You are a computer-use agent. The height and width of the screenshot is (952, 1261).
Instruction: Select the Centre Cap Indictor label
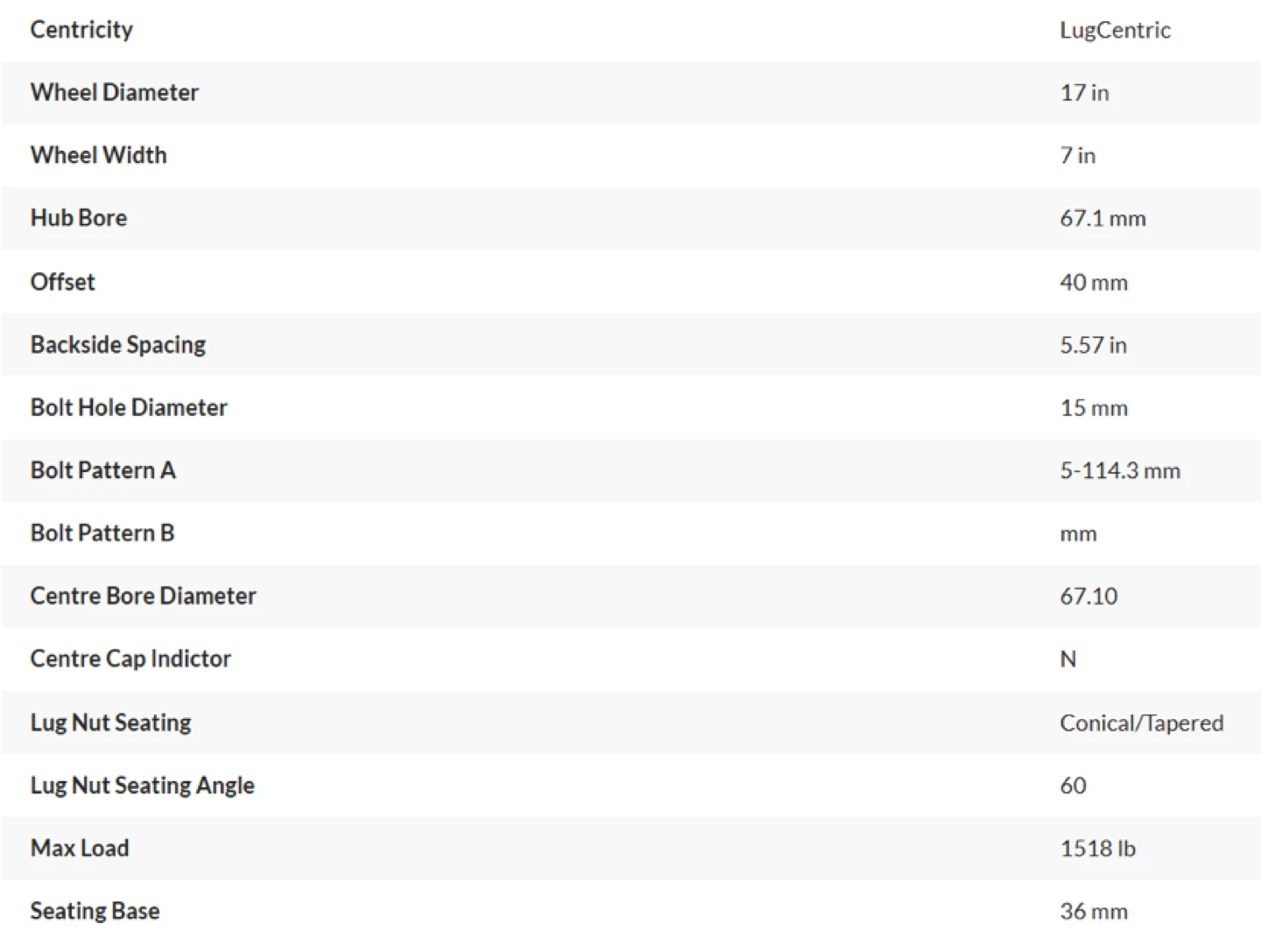point(131,659)
